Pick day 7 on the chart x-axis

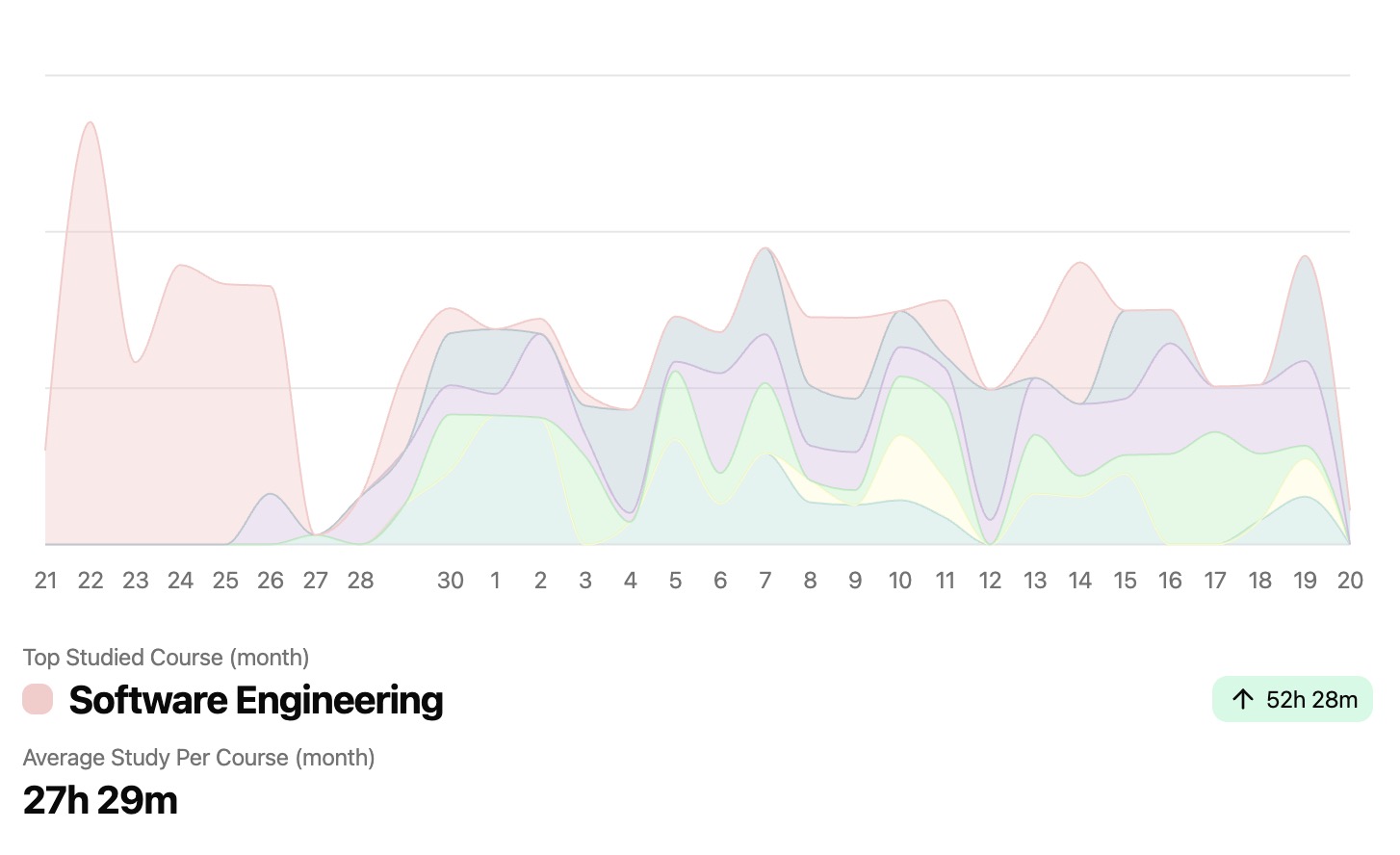(x=765, y=581)
